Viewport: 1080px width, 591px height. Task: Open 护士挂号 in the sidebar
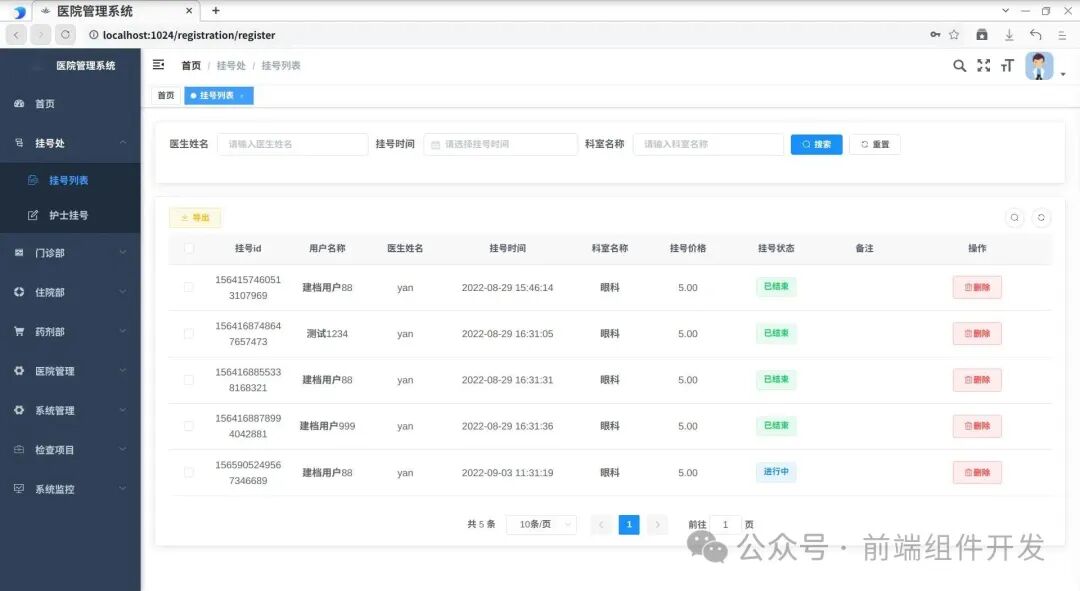[x=70, y=215]
